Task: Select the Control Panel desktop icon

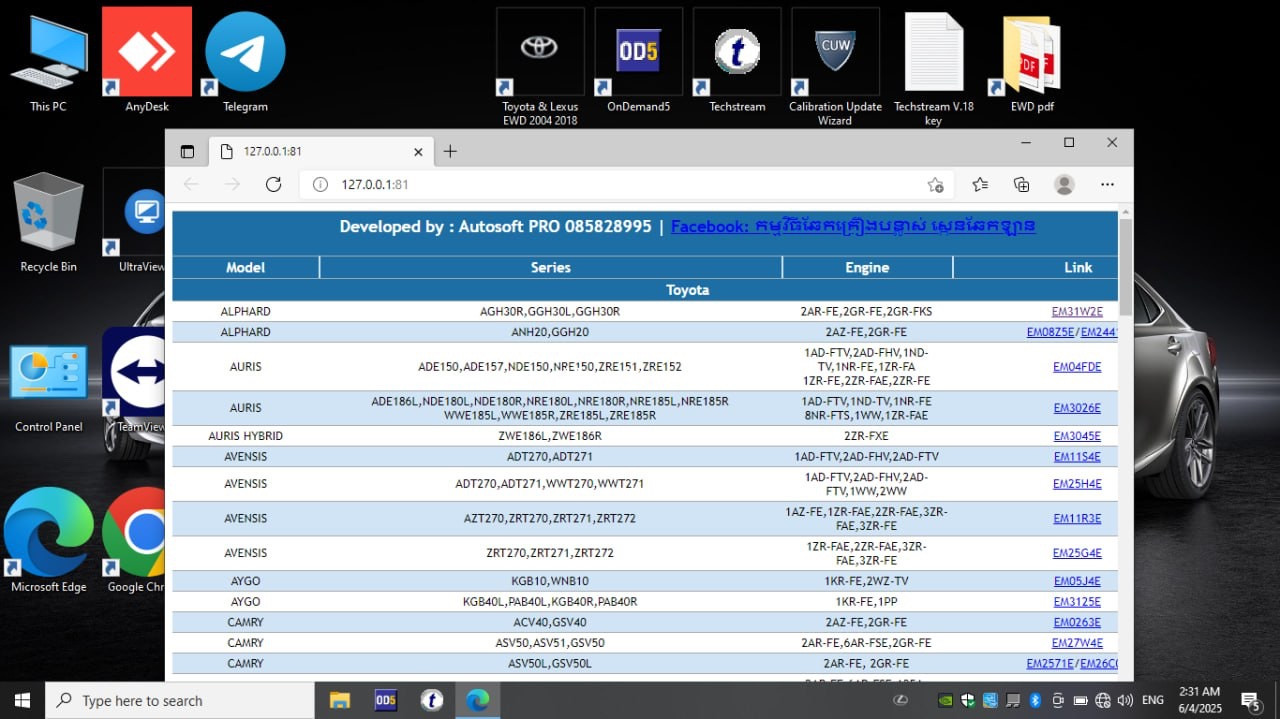Action: [48, 387]
